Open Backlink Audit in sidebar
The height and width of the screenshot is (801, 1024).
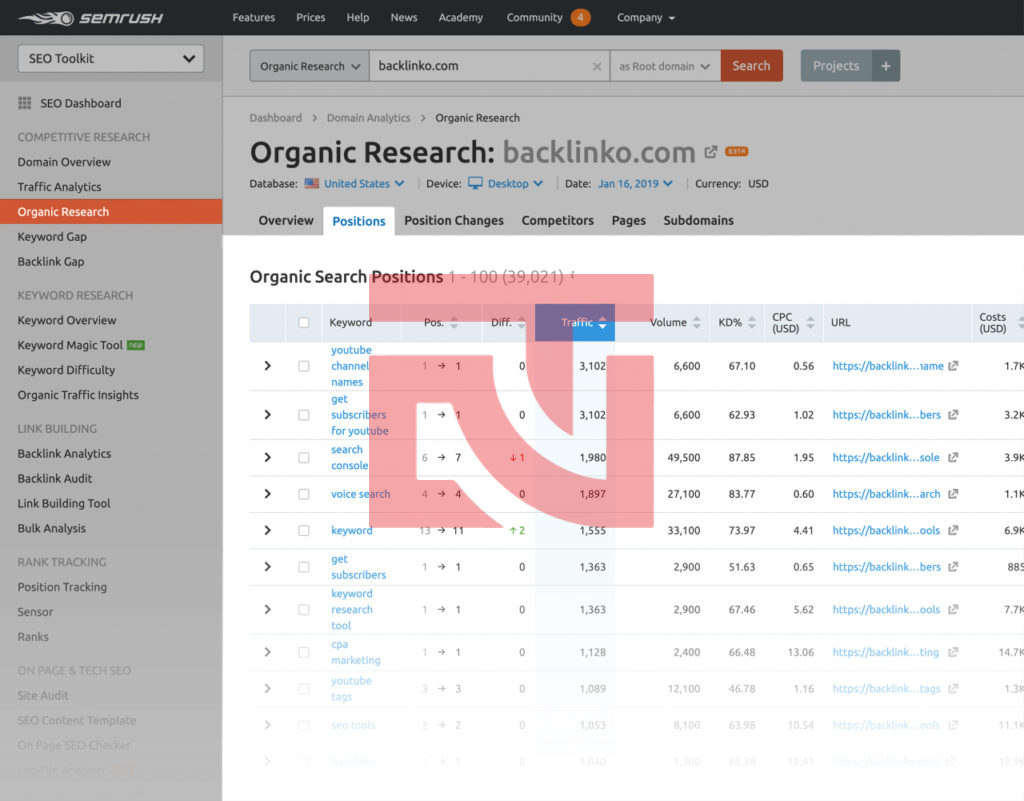[55, 479]
